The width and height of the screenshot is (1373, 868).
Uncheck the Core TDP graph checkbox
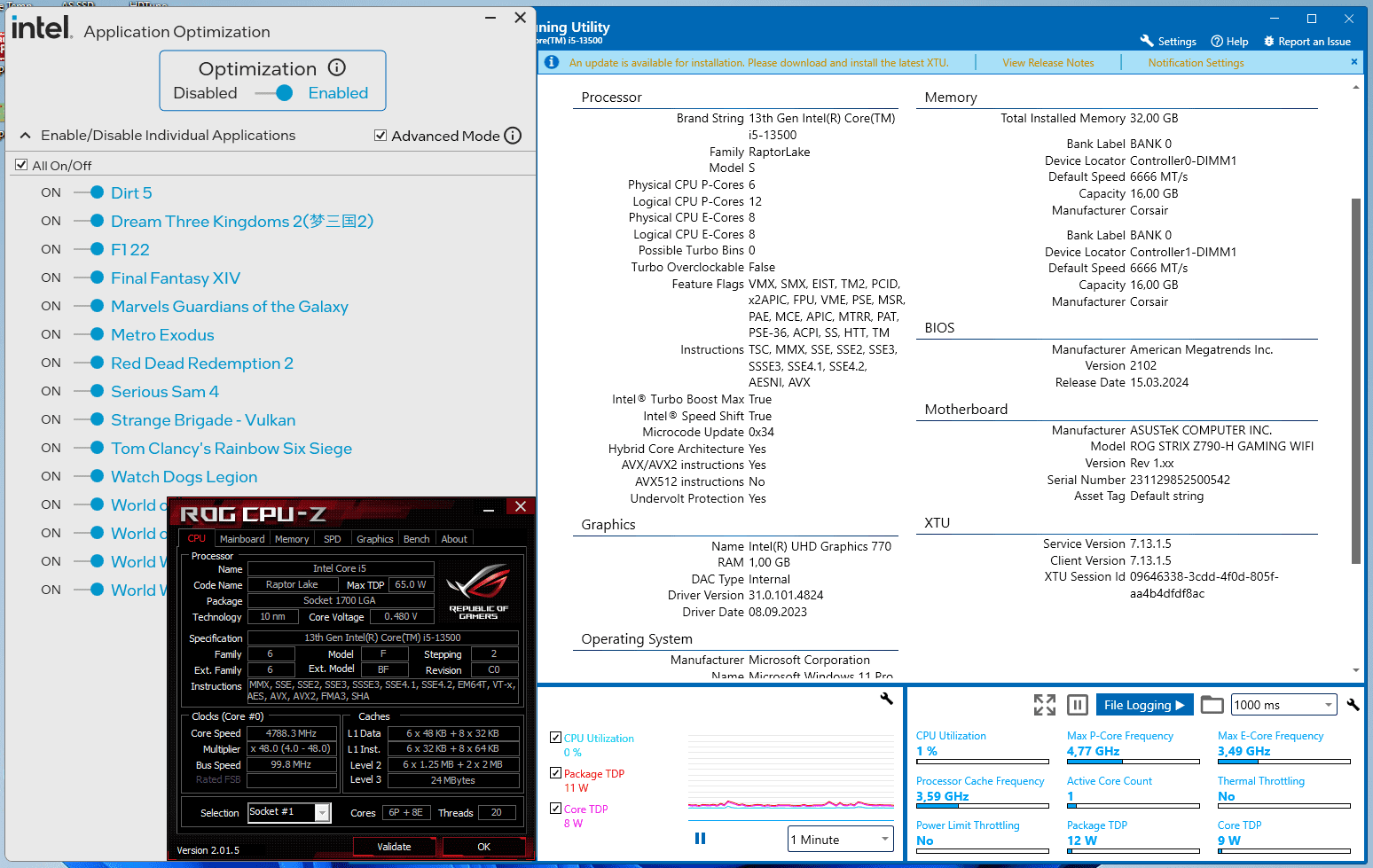pos(555,809)
